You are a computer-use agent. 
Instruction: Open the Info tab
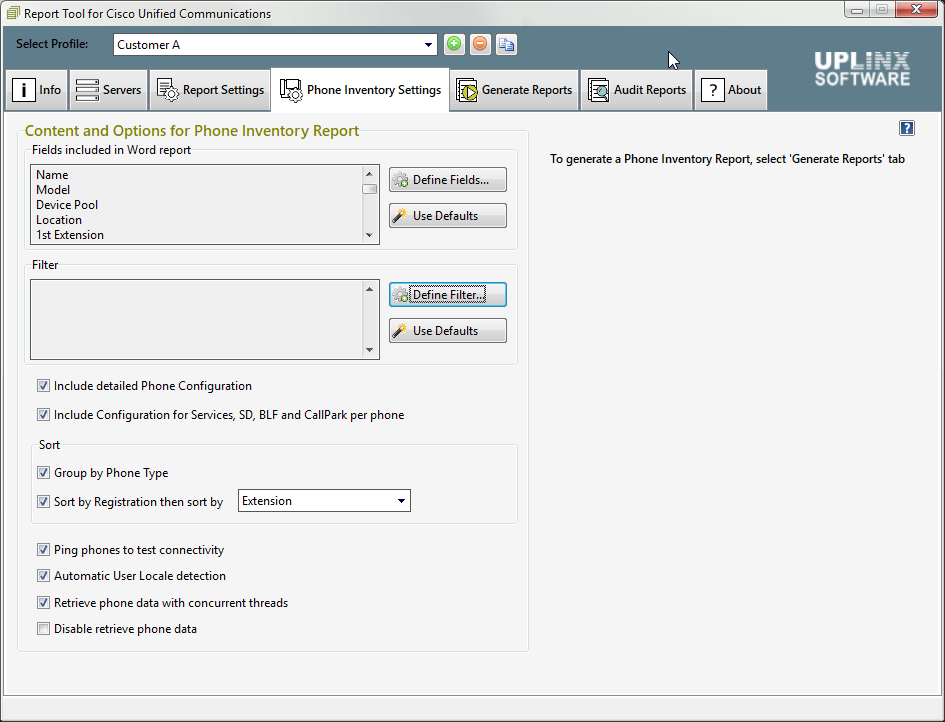37,90
